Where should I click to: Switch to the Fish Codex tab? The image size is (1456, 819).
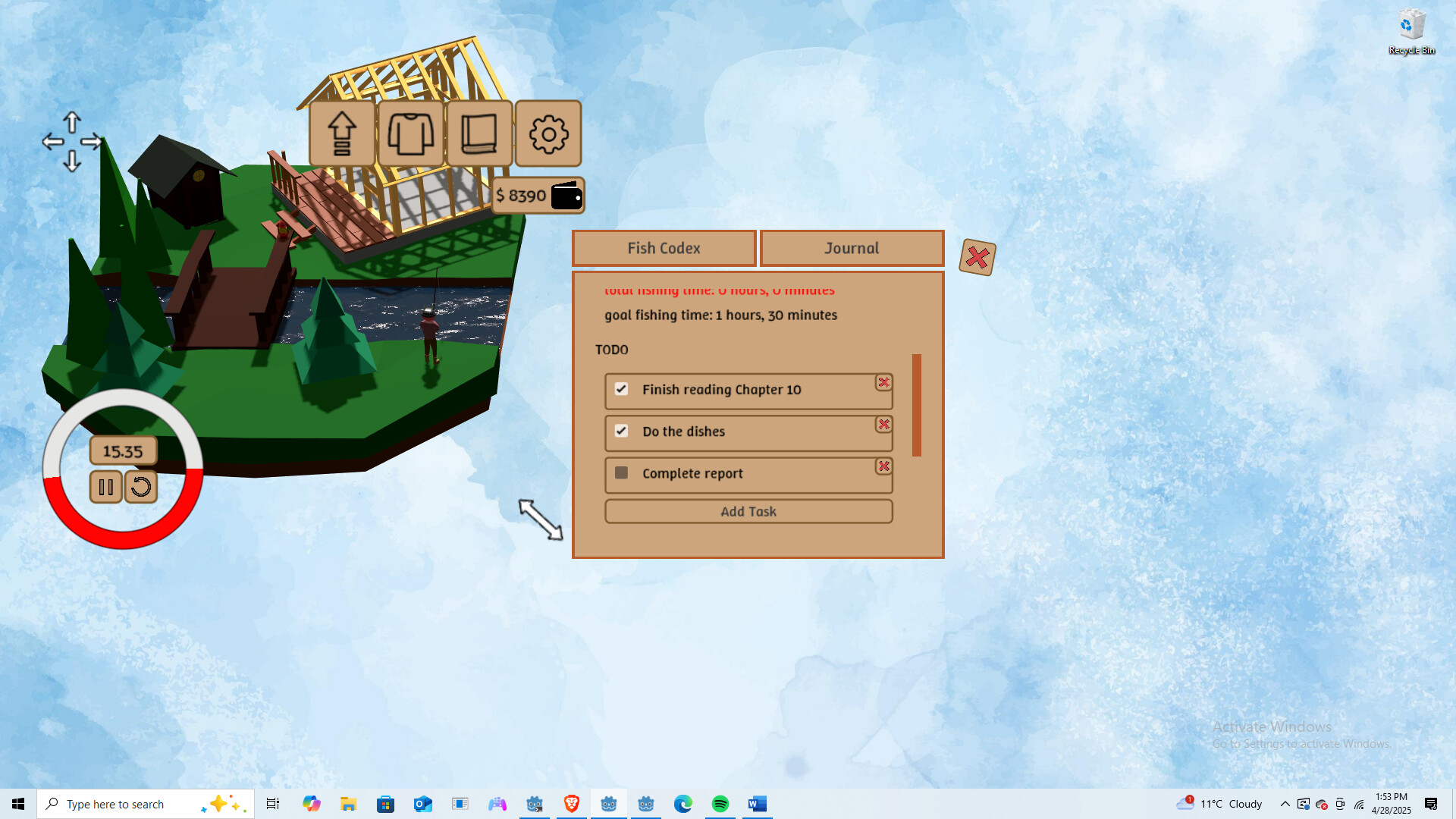(664, 248)
